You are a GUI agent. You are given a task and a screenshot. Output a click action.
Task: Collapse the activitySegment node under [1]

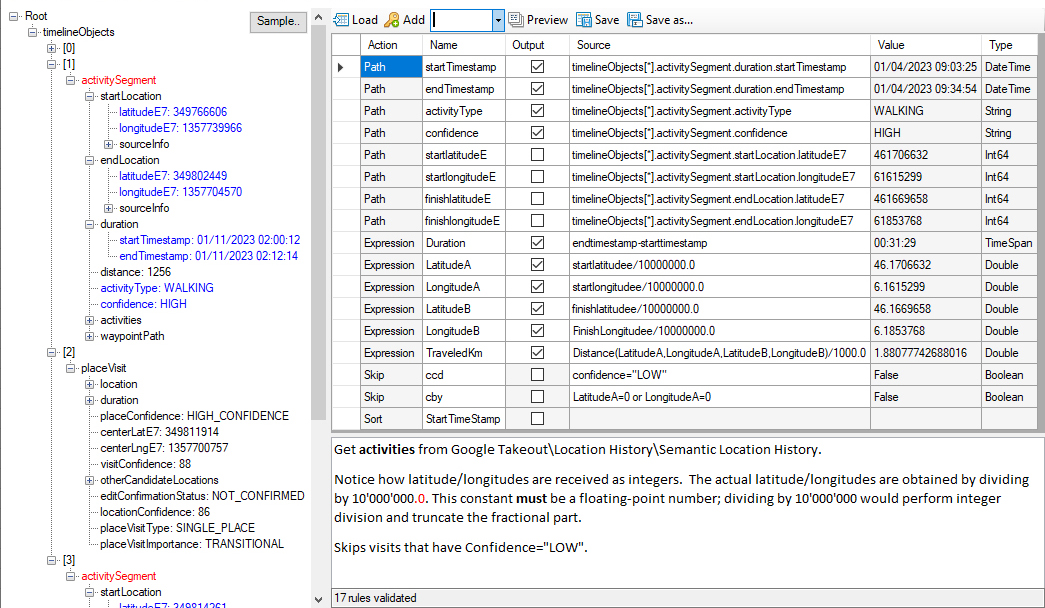click(x=71, y=80)
